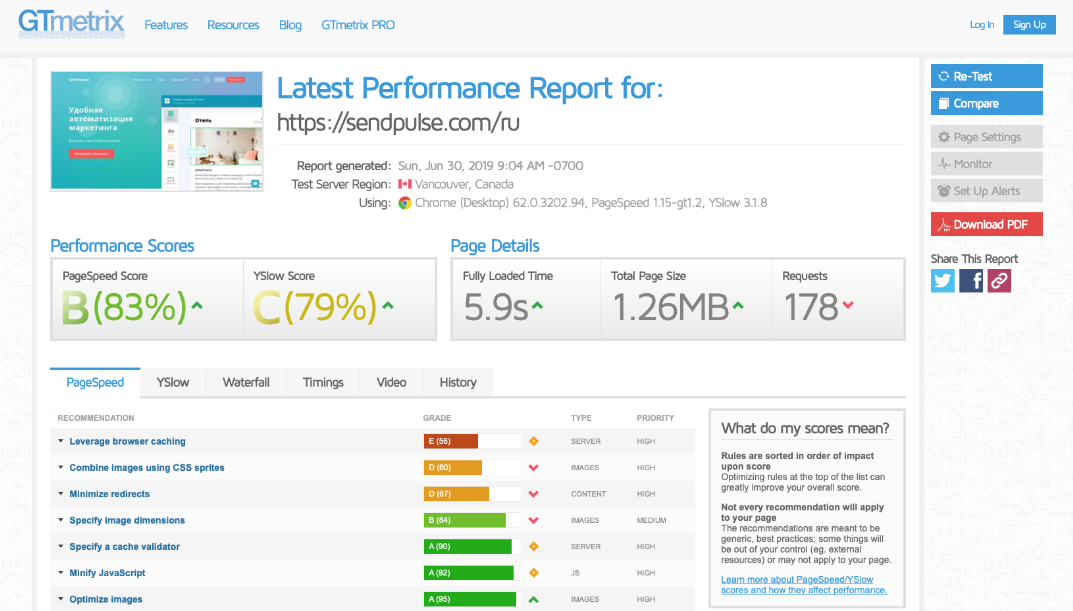Click the GTmetrix logo
Image resolution: width=1073 pixels, height=611 pixels.
point(71,23)
